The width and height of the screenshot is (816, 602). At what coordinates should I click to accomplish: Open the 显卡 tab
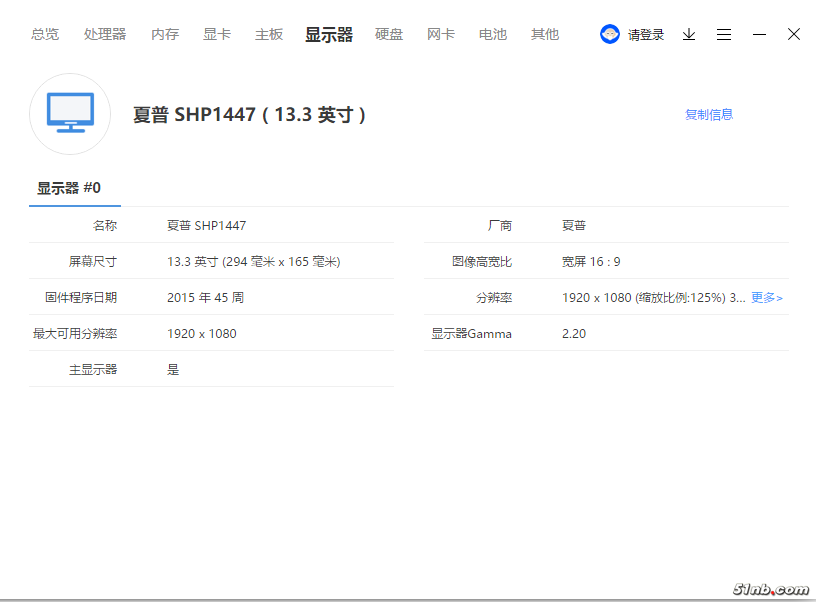click(216, 34)
